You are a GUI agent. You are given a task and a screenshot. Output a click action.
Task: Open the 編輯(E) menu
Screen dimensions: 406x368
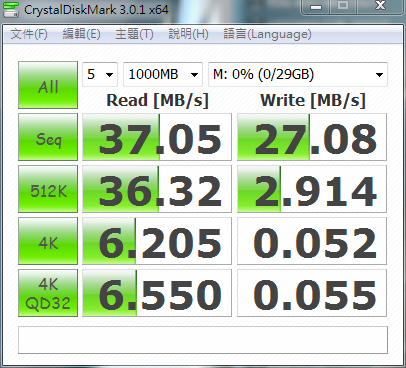(81, 34)
